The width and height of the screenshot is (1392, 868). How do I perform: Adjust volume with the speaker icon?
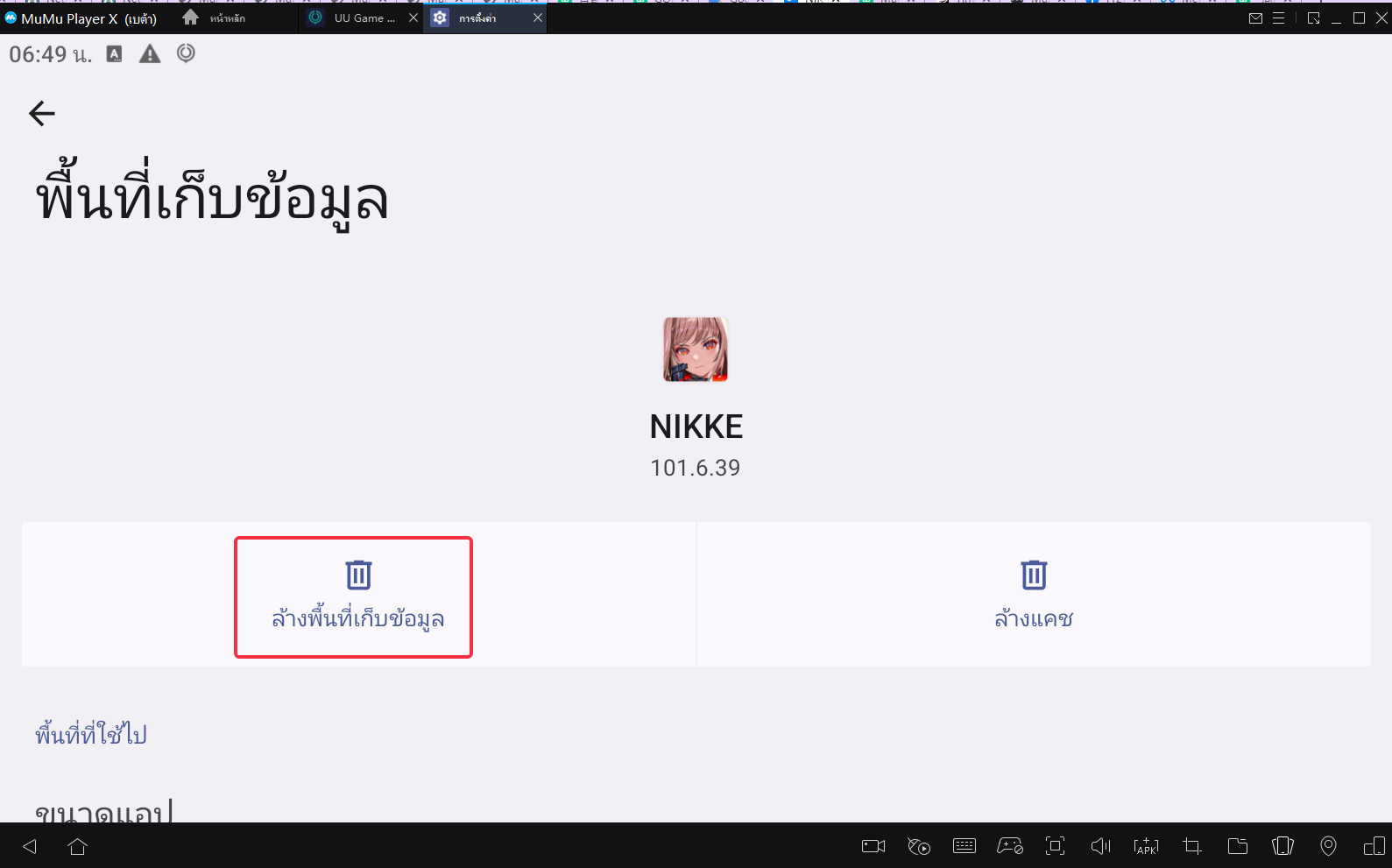pyautogui.click(x=1101, y=846)
